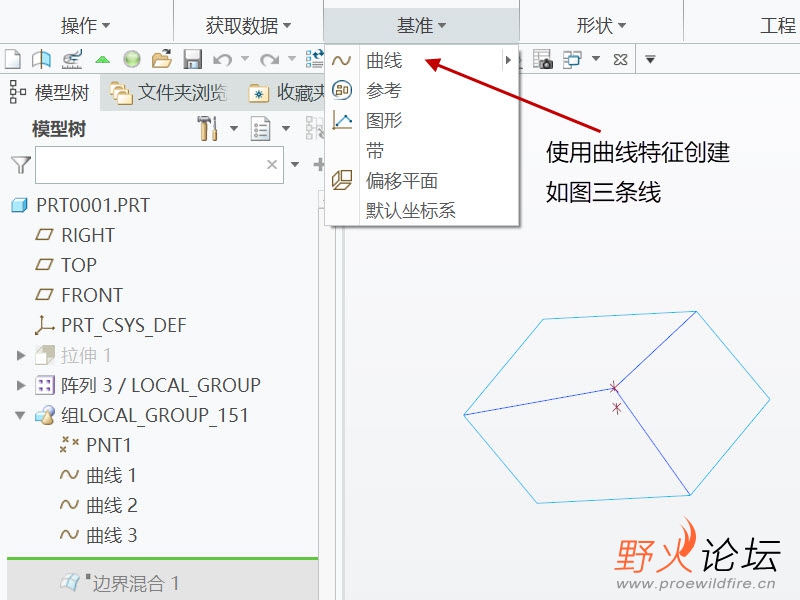This screenshot has height=600, width=800.
Task: Click the model tree filter funnel icon
Action: (x=21, y=165)
